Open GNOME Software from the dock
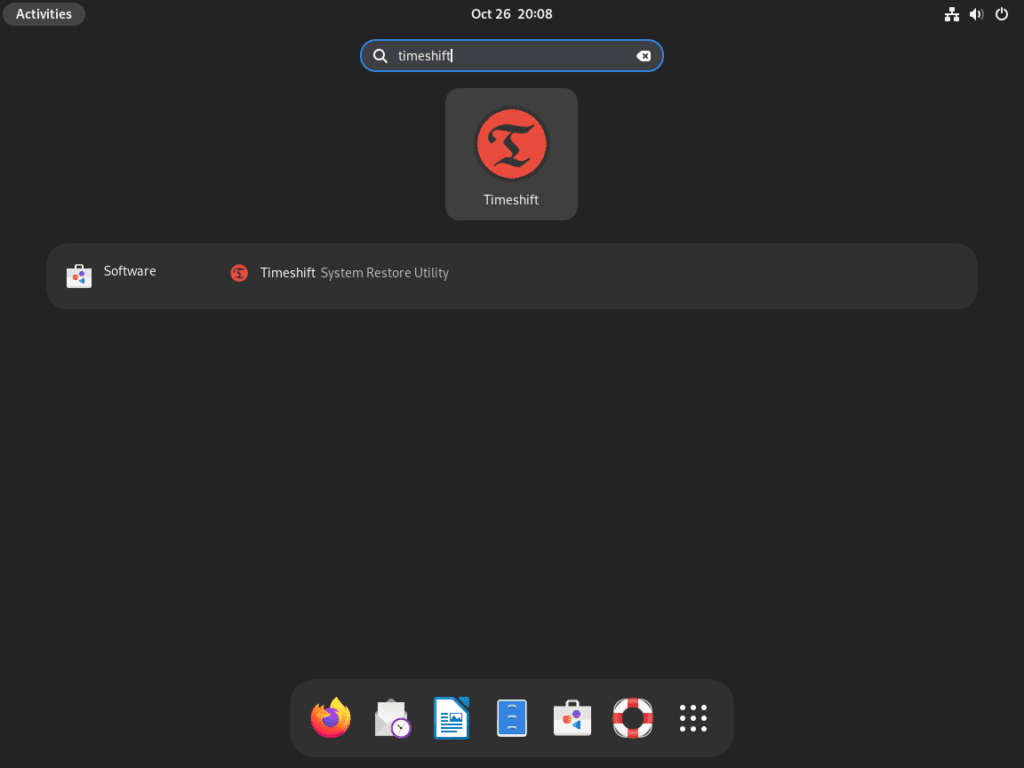 click(571, 717)
